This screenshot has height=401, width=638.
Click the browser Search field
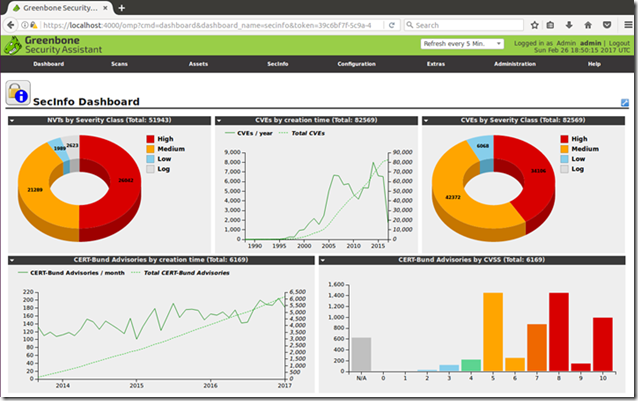(x=464, y=25)
